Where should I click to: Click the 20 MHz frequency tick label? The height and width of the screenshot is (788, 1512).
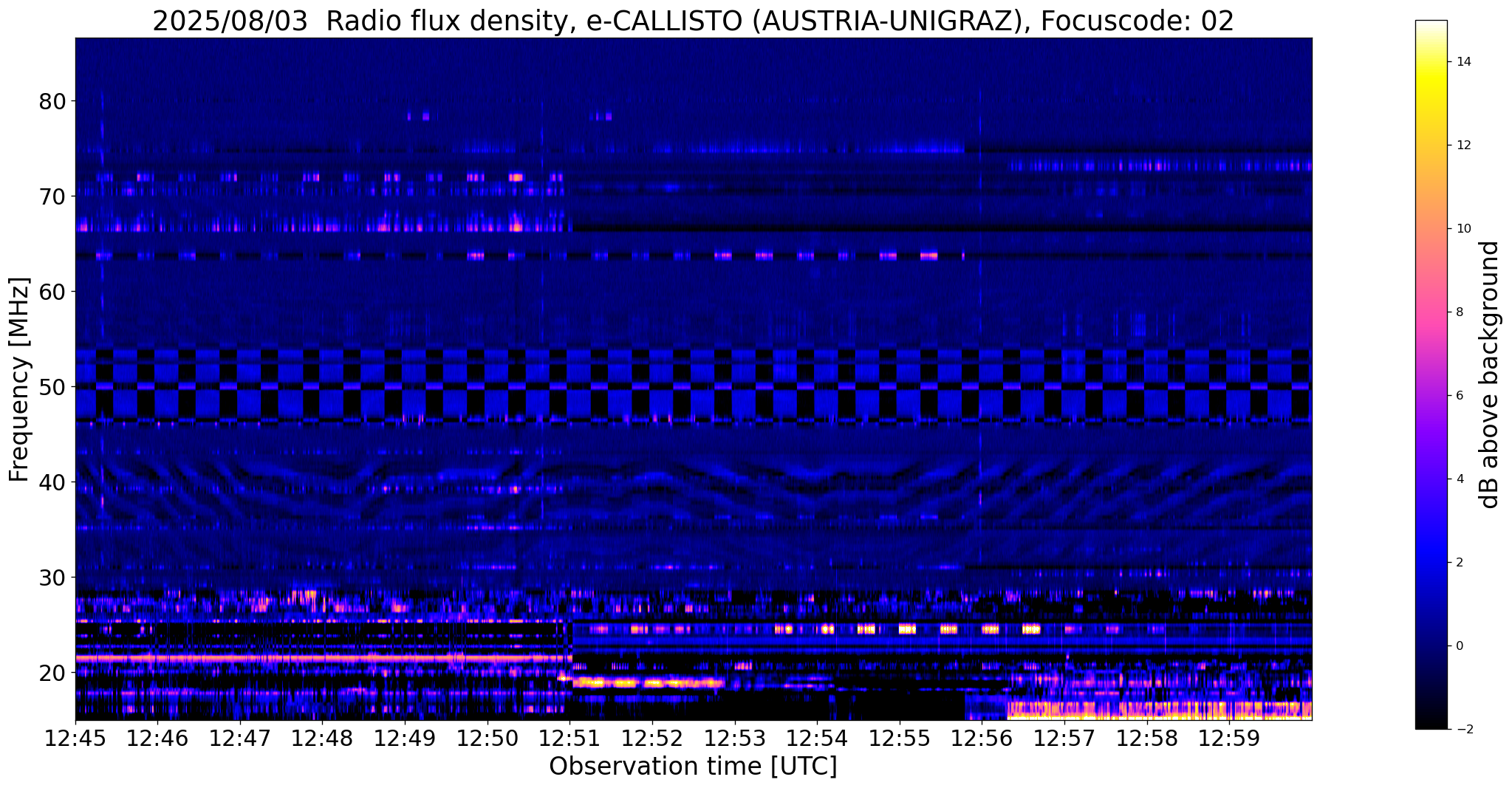[52, 673]
